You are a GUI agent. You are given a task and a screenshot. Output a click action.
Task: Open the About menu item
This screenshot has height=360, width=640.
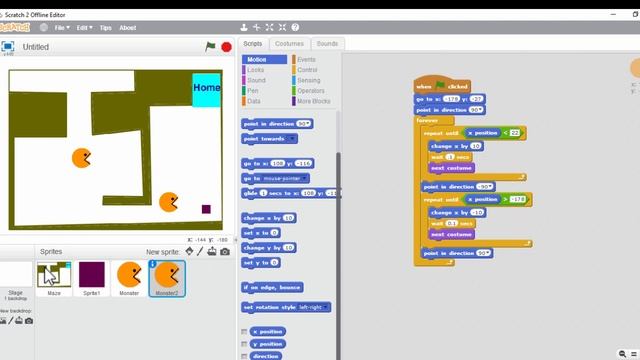pyautogui.click(x=128, y=28)
